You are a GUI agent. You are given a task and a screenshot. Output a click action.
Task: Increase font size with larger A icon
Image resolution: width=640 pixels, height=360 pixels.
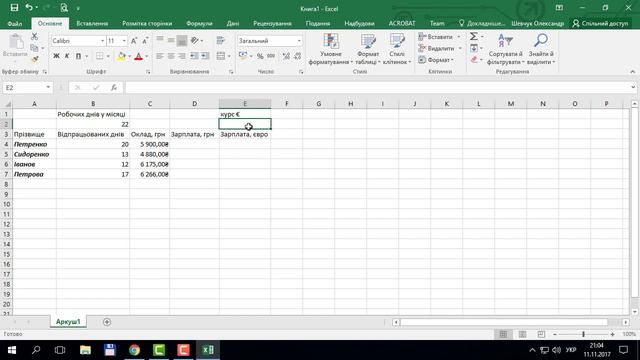(134, 41)
